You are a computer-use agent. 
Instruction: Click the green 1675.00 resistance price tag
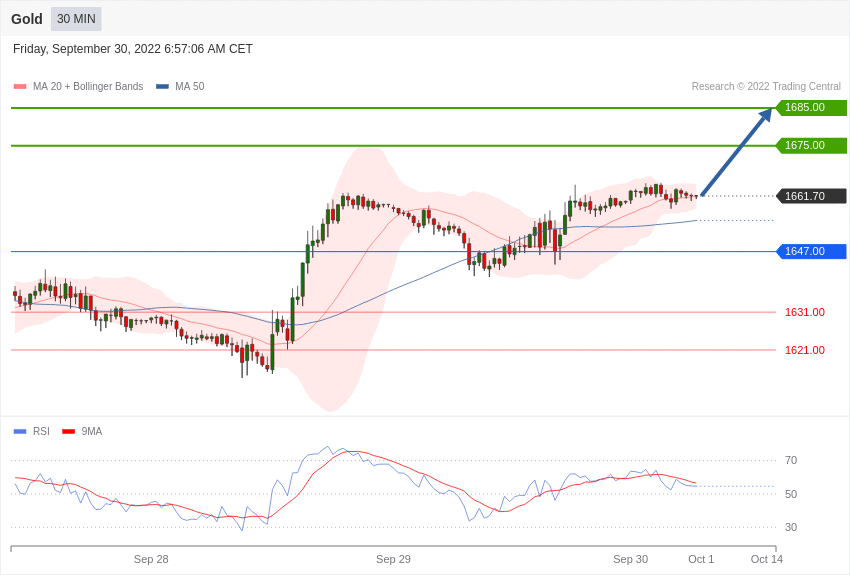(812, 145)
